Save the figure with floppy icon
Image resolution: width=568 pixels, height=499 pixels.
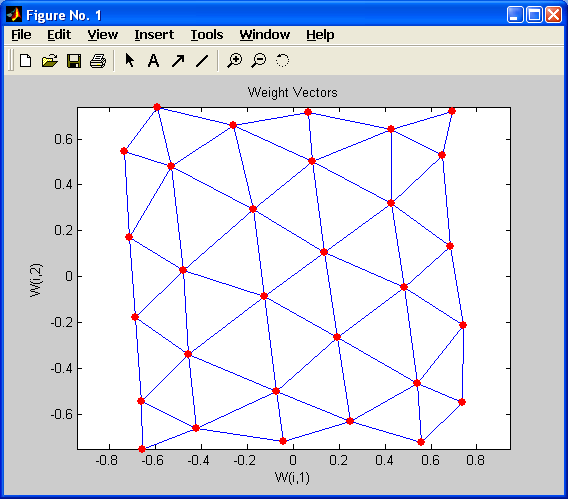(x=74, y=61)
